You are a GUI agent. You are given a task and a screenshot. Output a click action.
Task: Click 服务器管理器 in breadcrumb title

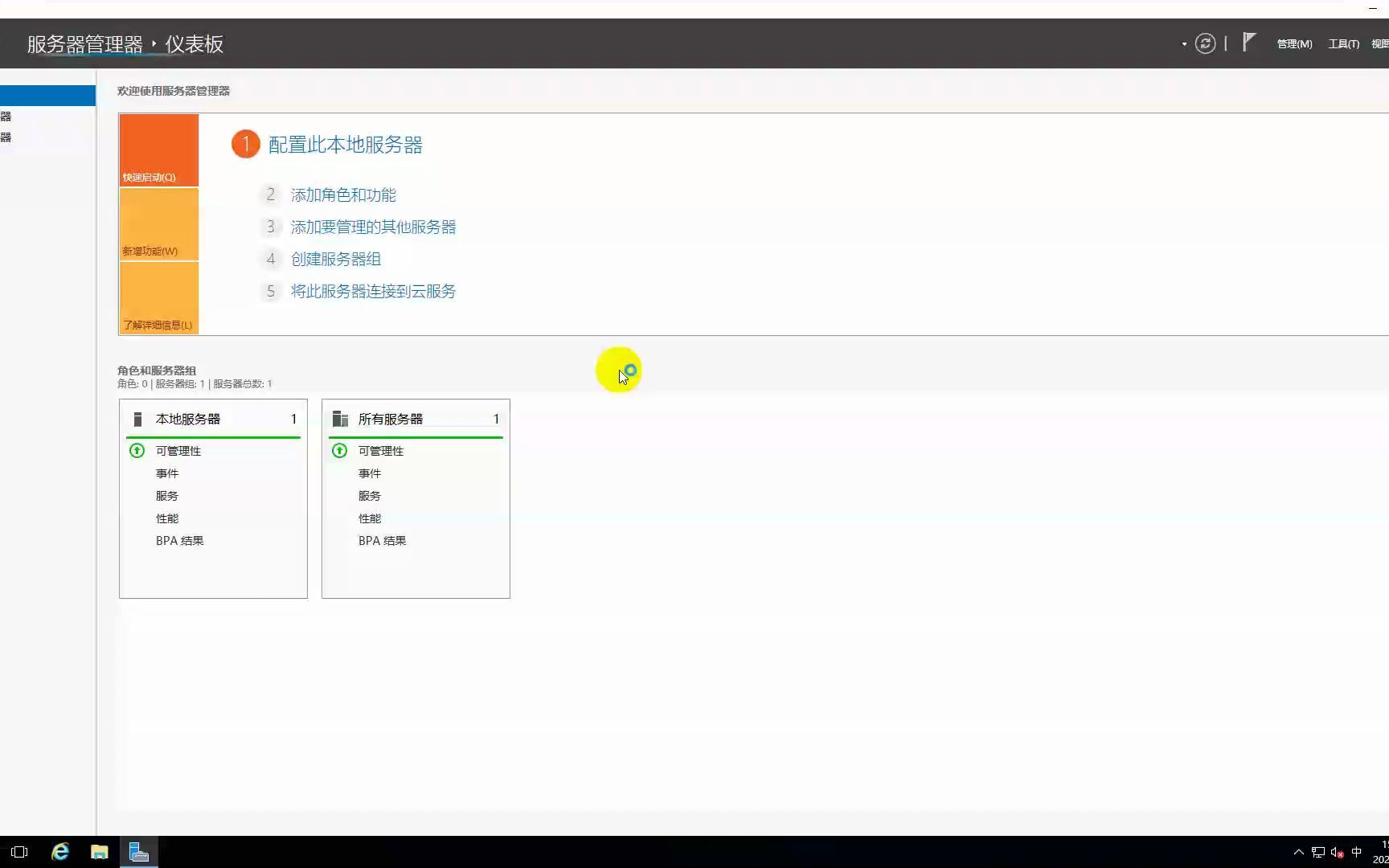(85, 44)
